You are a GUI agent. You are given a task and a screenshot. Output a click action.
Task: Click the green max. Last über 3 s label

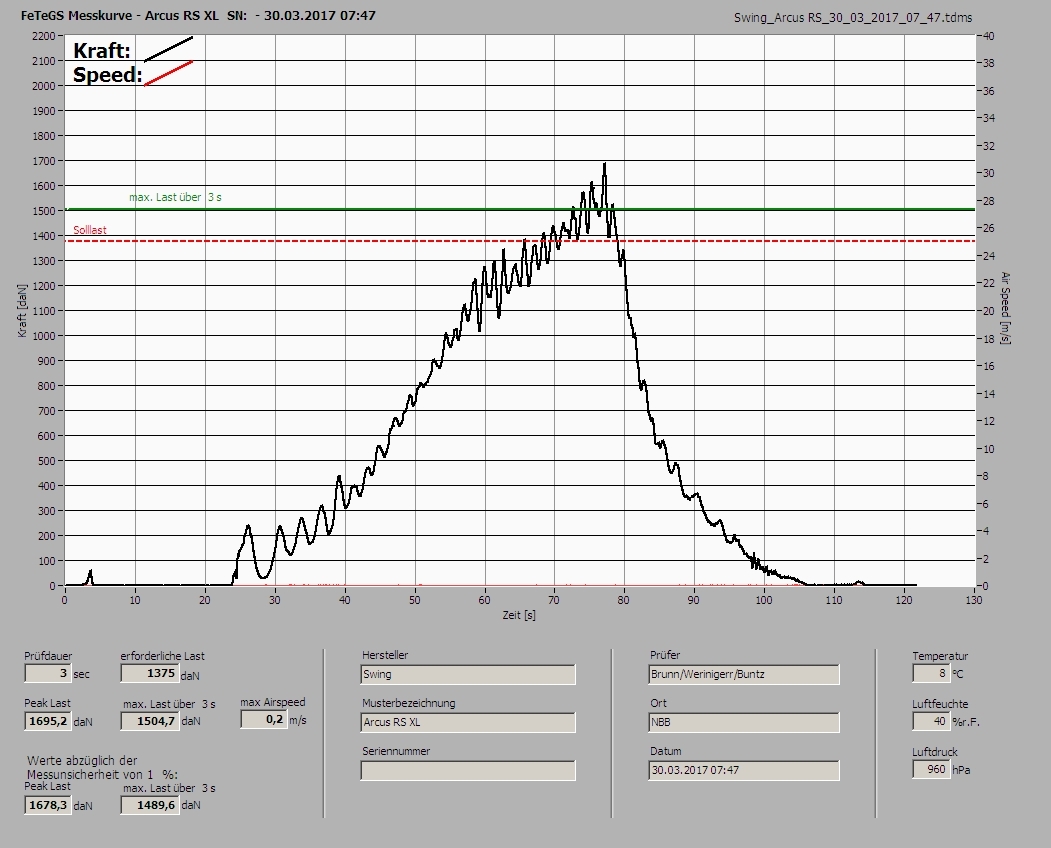(x=175, y=197)
